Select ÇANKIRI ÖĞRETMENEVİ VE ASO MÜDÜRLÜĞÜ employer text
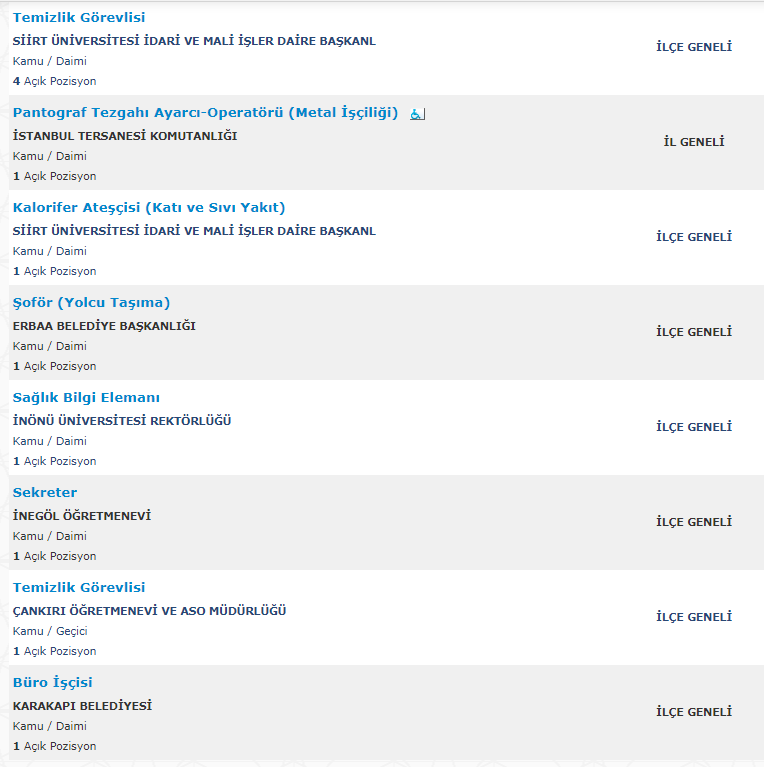 pyautogui.click(x=150, y=611)
